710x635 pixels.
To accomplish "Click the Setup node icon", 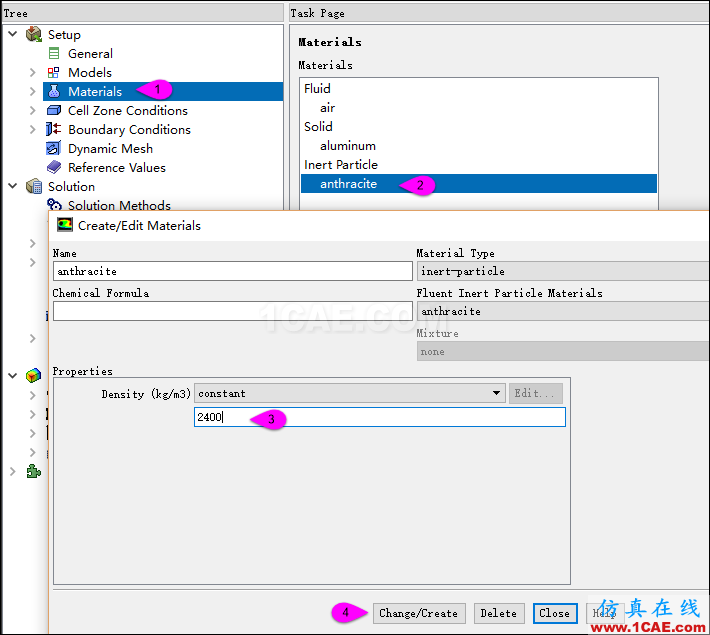I will point(34,34).
